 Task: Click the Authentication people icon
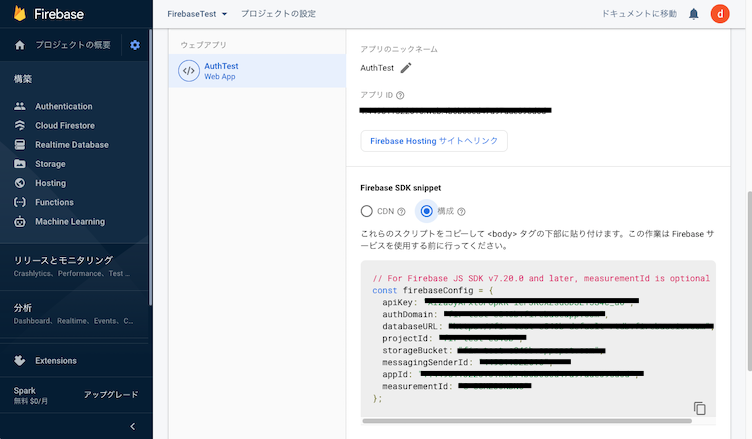point(20,106)
